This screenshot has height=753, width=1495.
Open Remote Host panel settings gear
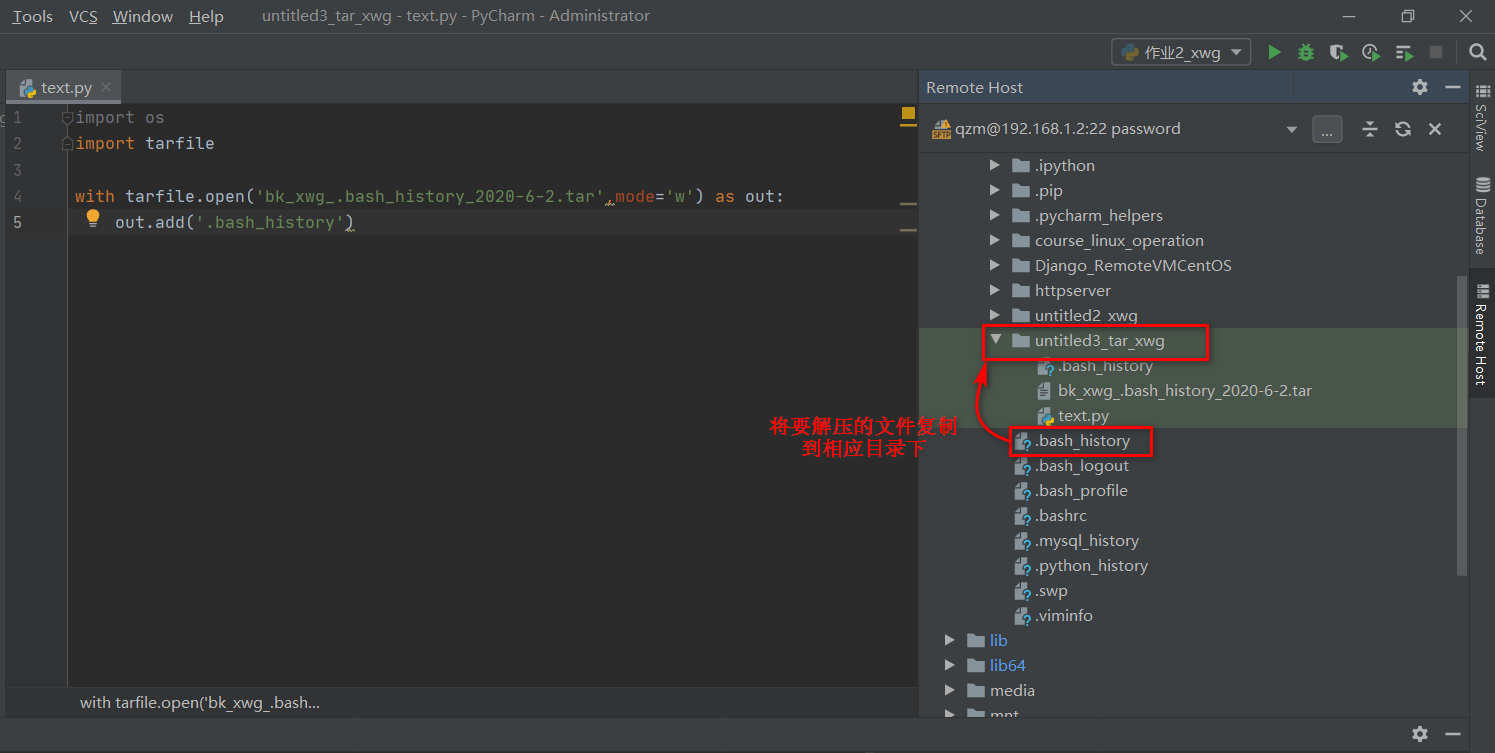(1420, 87)
